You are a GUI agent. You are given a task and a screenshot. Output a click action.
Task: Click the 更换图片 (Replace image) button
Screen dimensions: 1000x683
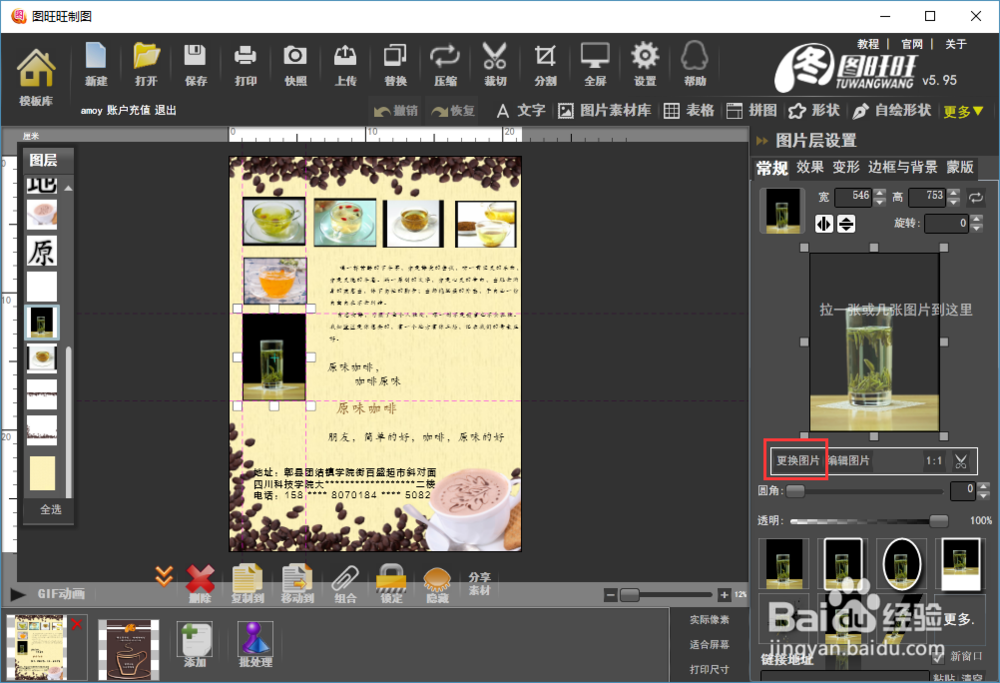tap(797, 460)
